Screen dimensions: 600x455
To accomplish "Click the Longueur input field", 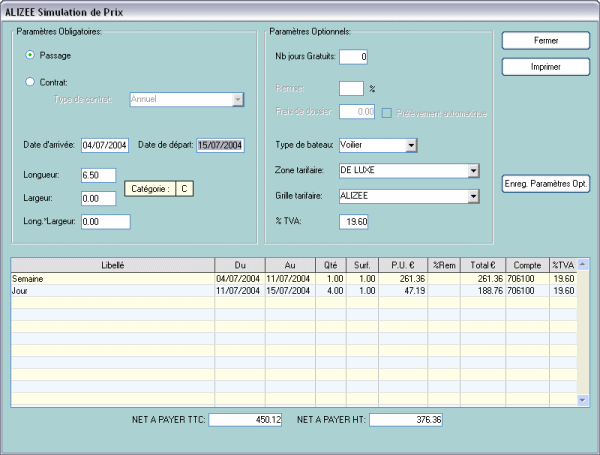I will [98, 175].
